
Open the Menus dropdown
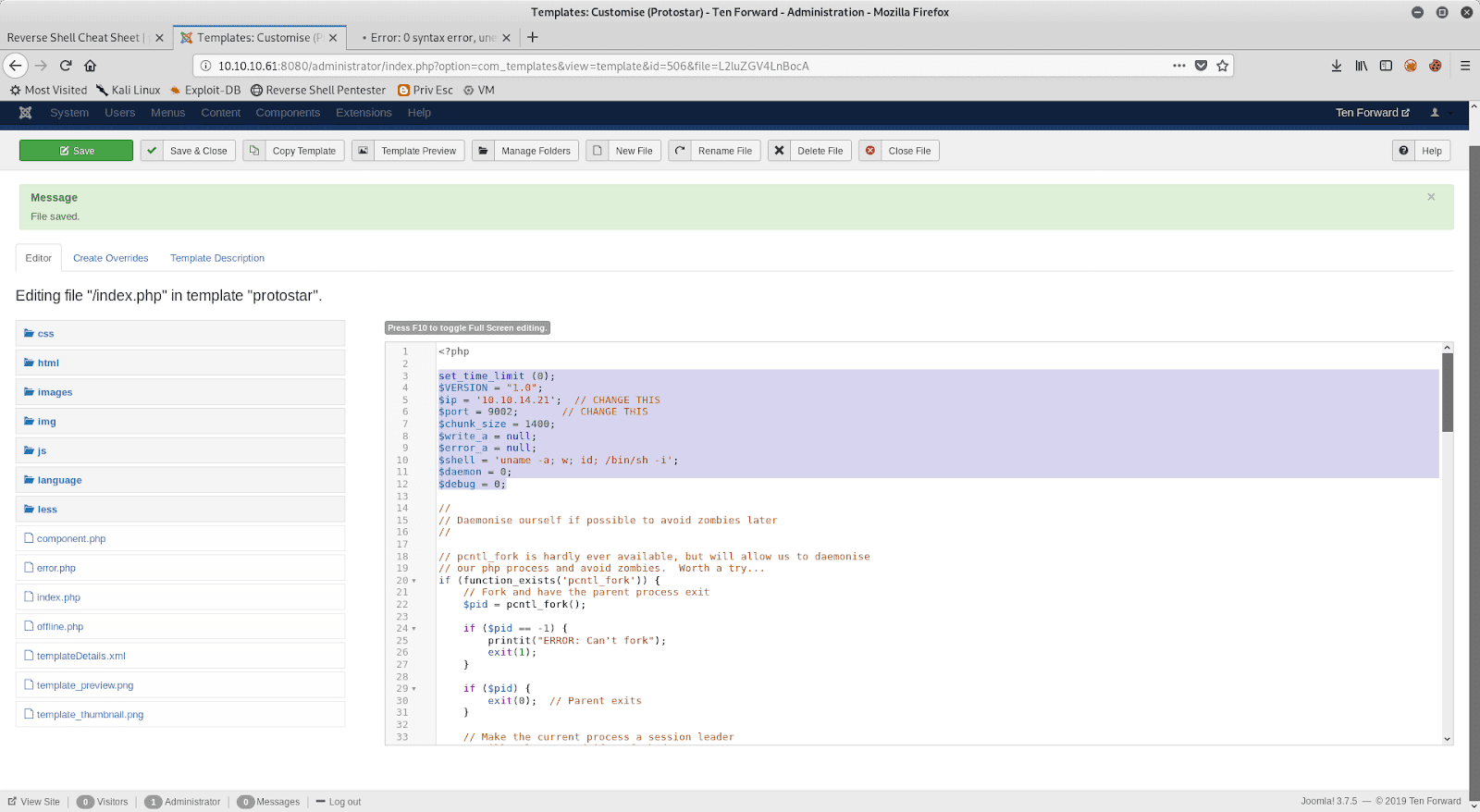168,113
